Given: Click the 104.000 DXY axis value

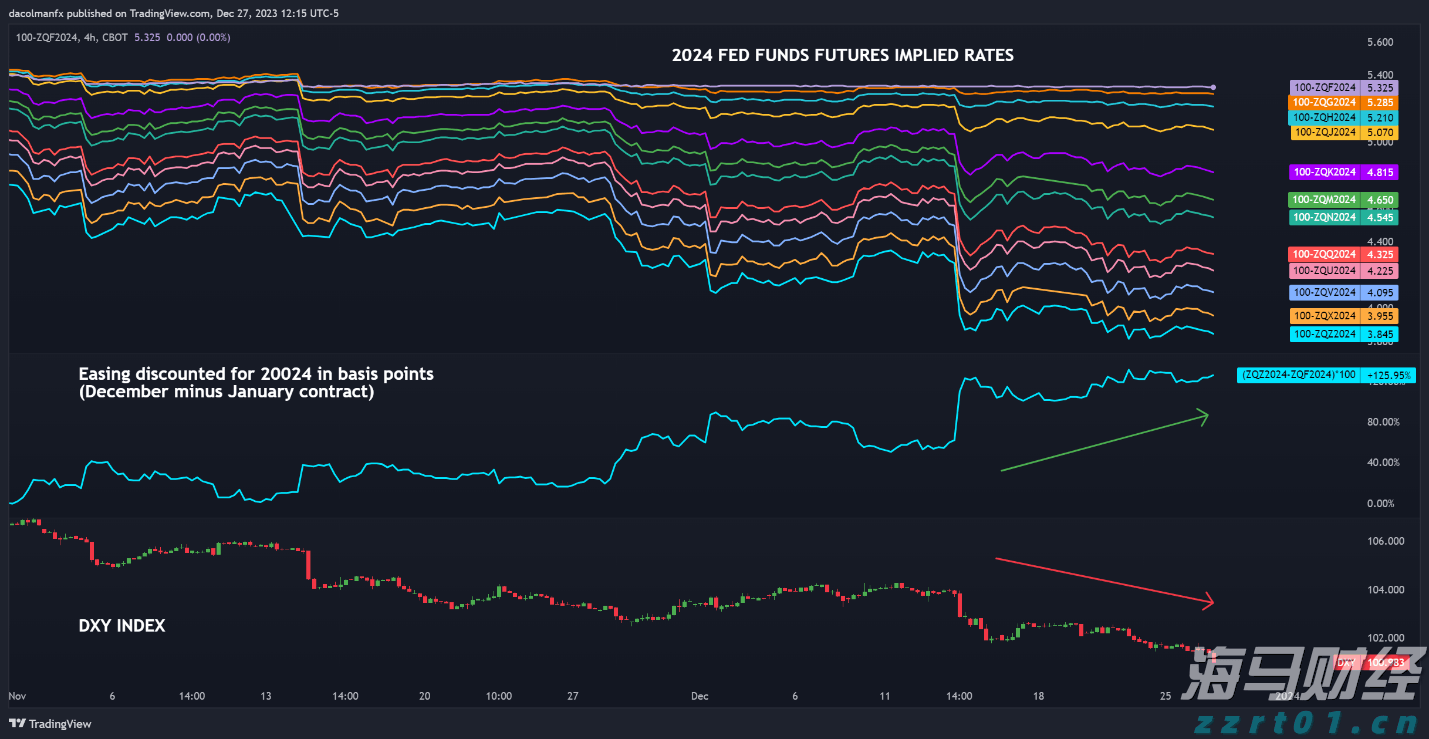Looking at the screenshot, I should point(1385,590).
